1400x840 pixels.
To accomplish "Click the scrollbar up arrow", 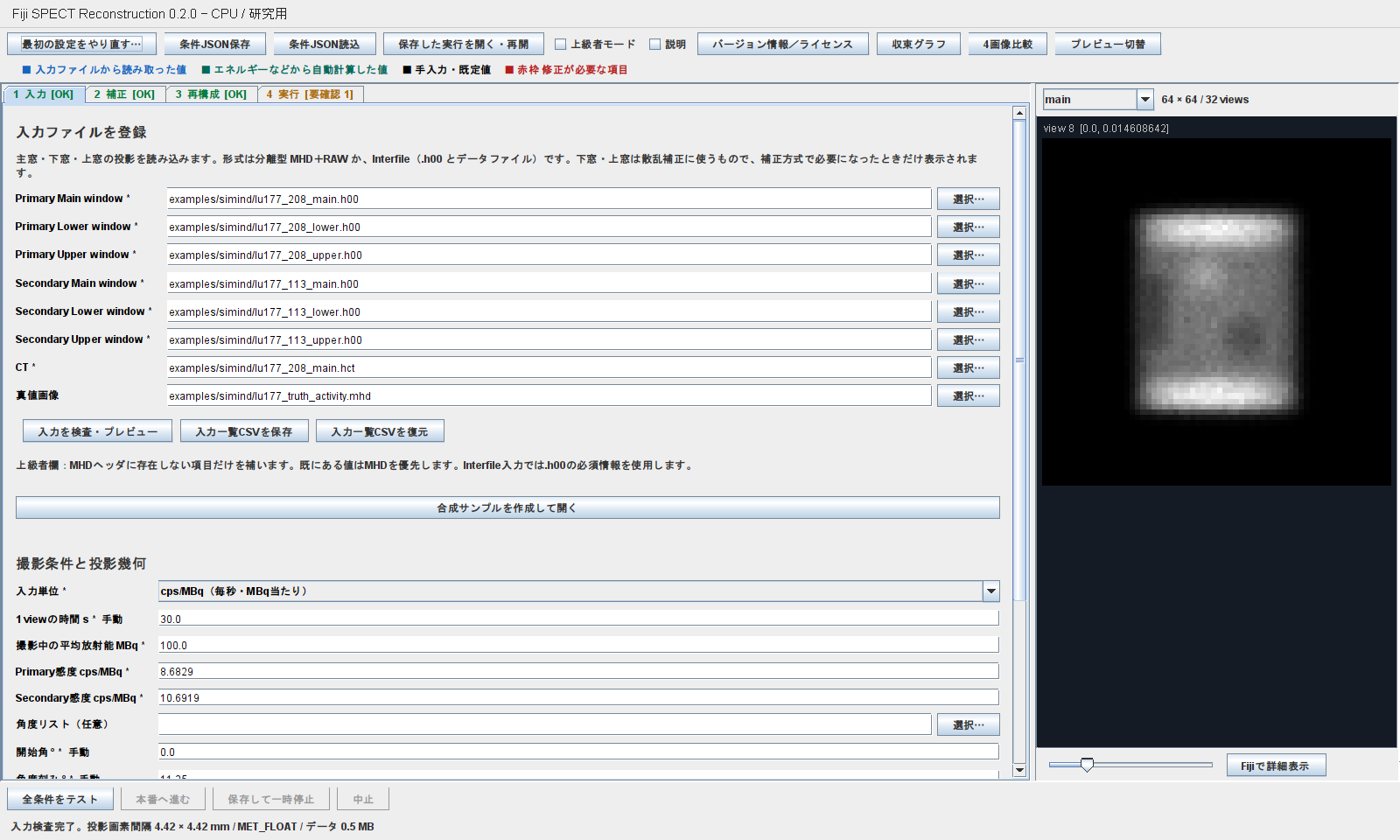I will point(1019,113).
